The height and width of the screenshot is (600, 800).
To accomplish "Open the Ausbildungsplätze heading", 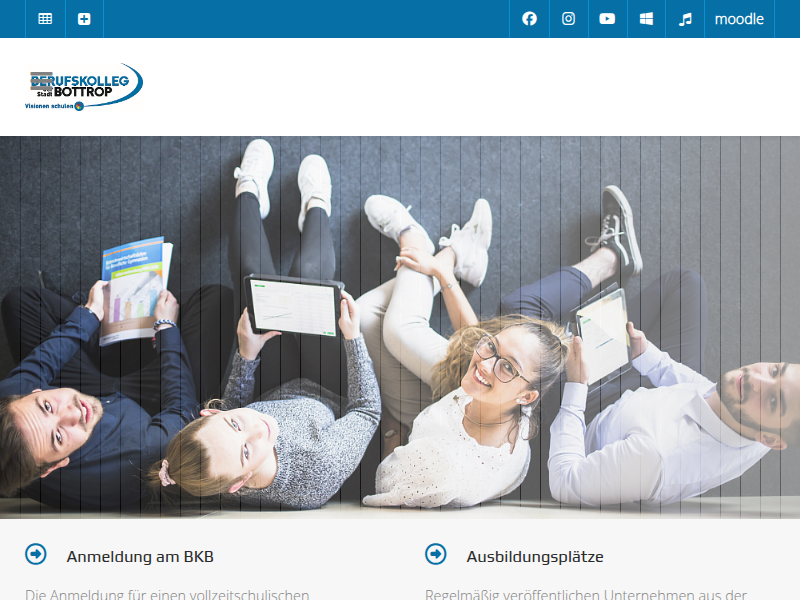I will (535, 557).
